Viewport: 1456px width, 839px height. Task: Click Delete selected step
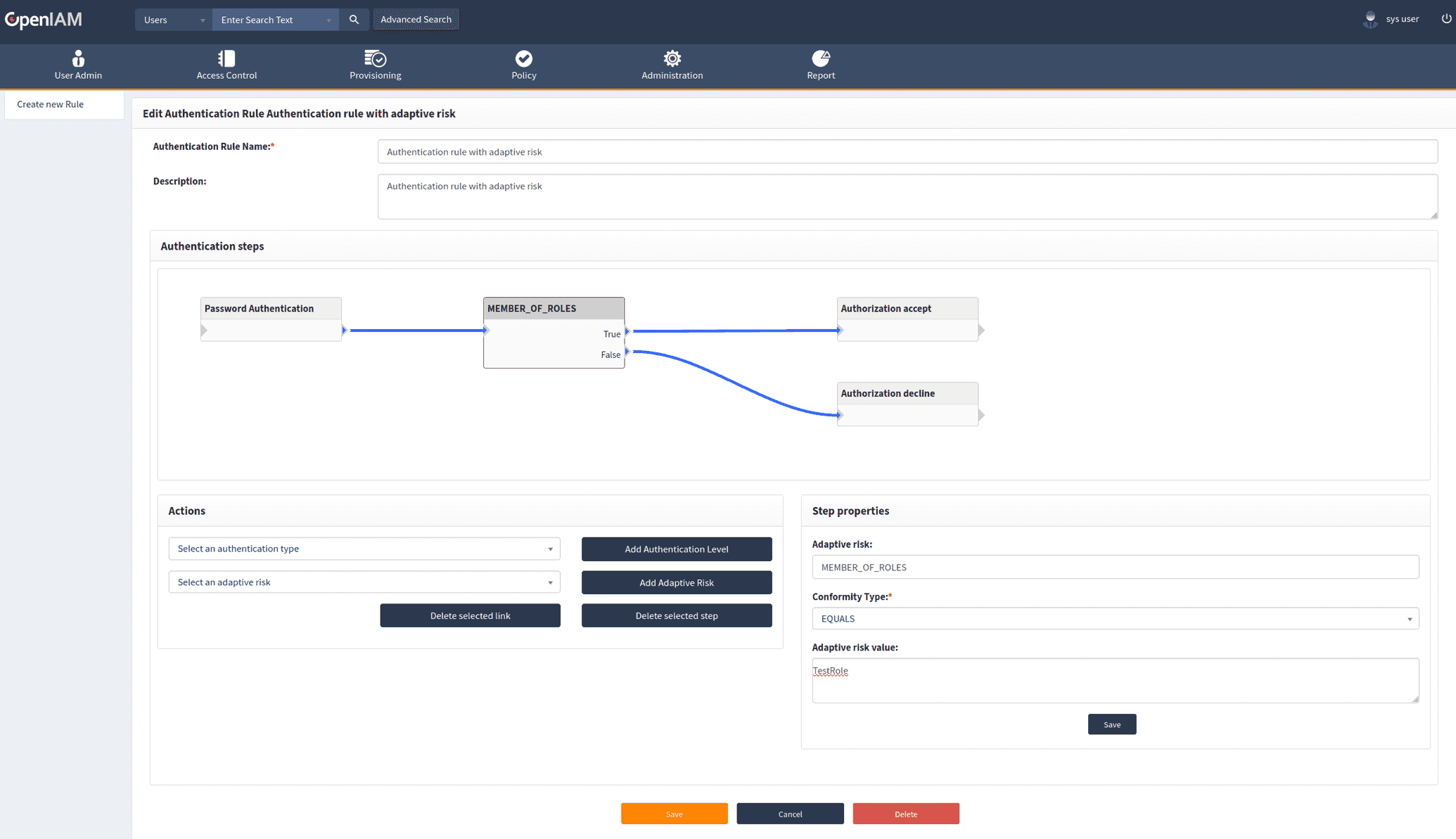click(676, 615)
